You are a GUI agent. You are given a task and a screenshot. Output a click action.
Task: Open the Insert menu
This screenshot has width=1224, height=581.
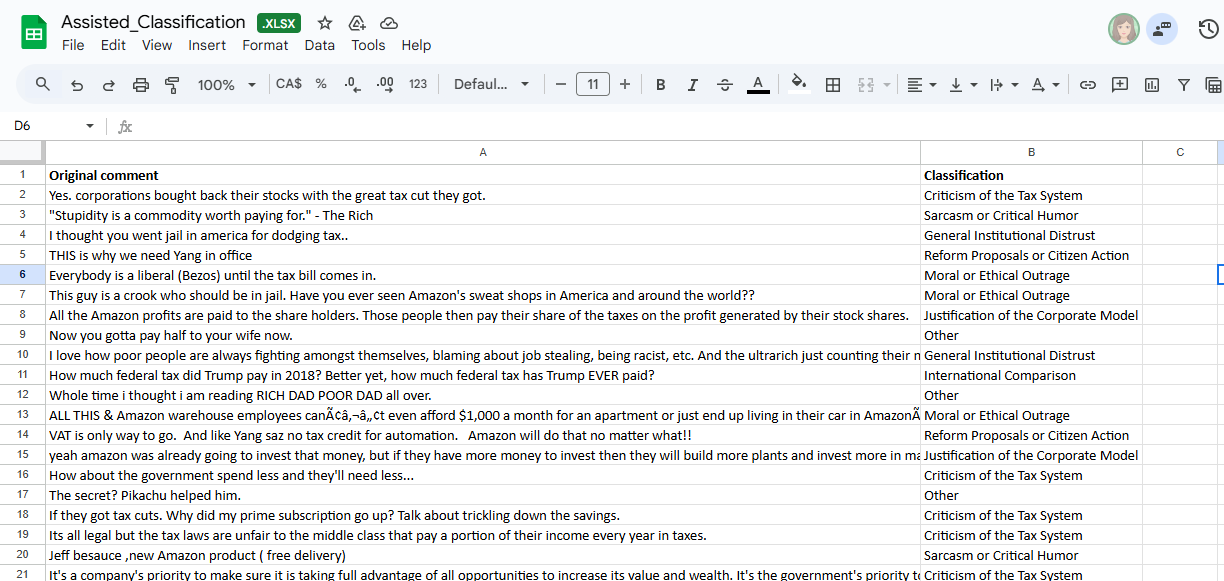pyautogui.click(x=207, y=45)
